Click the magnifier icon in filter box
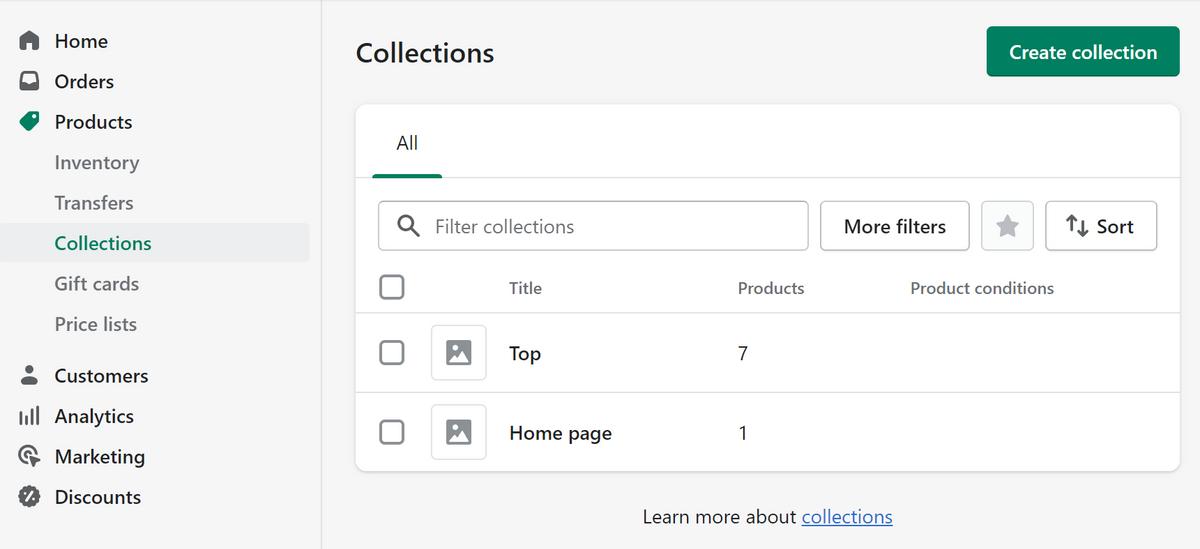Screen dimensions: 1200x549 tap(408, 226)
